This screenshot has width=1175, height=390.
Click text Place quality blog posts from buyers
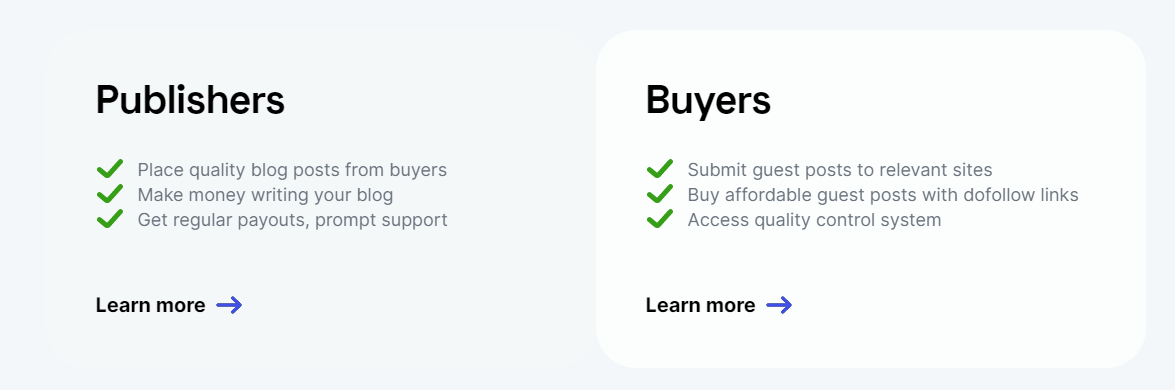[x=292, y=170]
